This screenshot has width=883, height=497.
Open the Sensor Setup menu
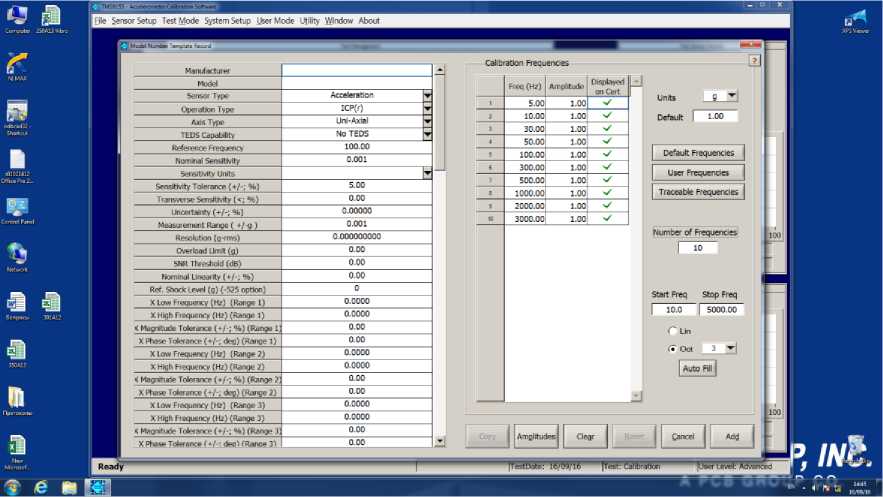[134, 20]
